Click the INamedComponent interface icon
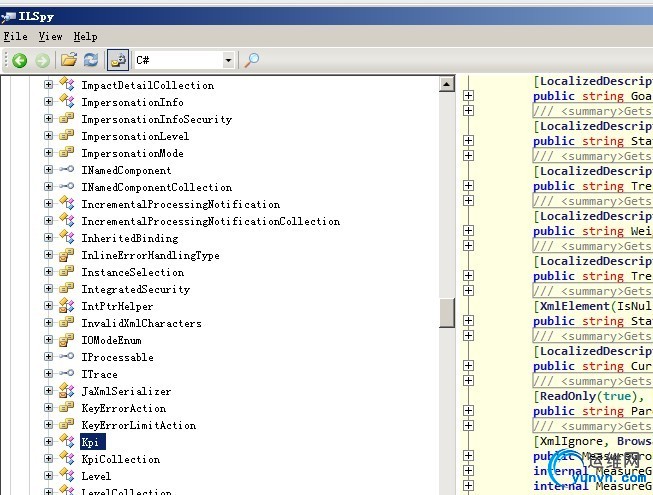 (x=67, y=169)
